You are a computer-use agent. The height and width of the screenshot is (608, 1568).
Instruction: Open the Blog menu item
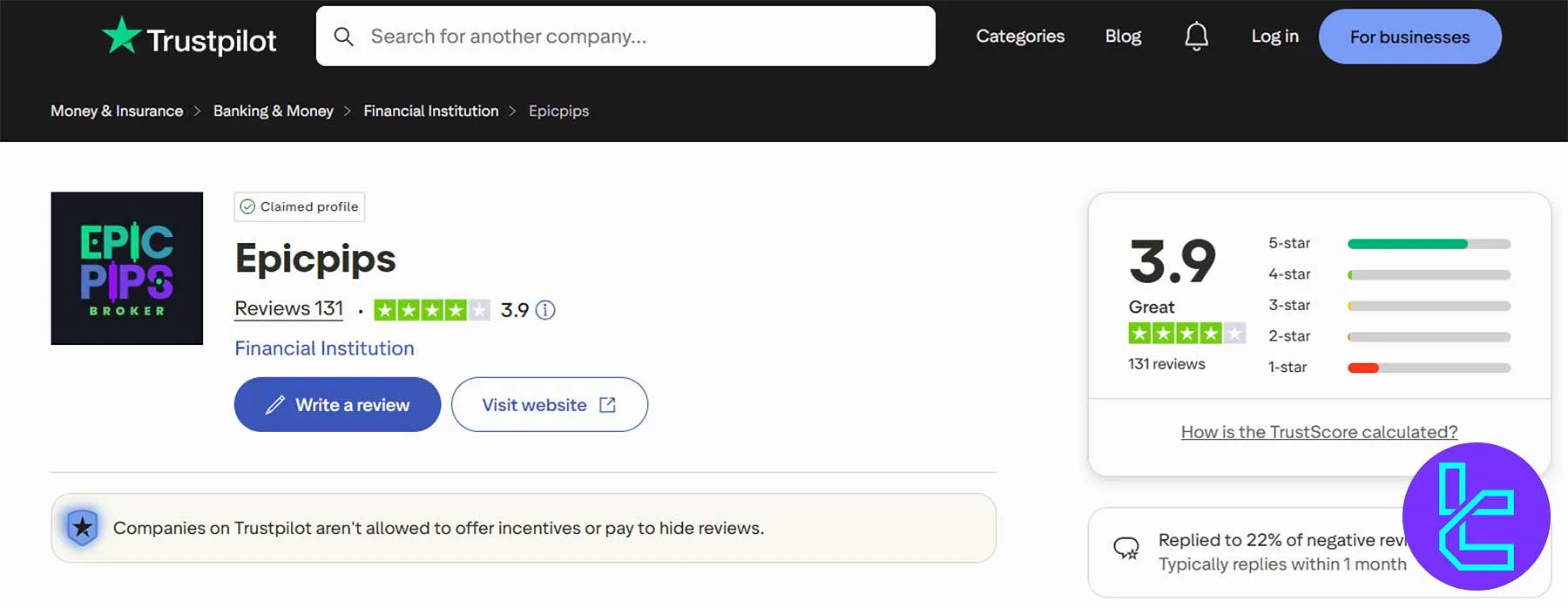(x=1123, y=37)
